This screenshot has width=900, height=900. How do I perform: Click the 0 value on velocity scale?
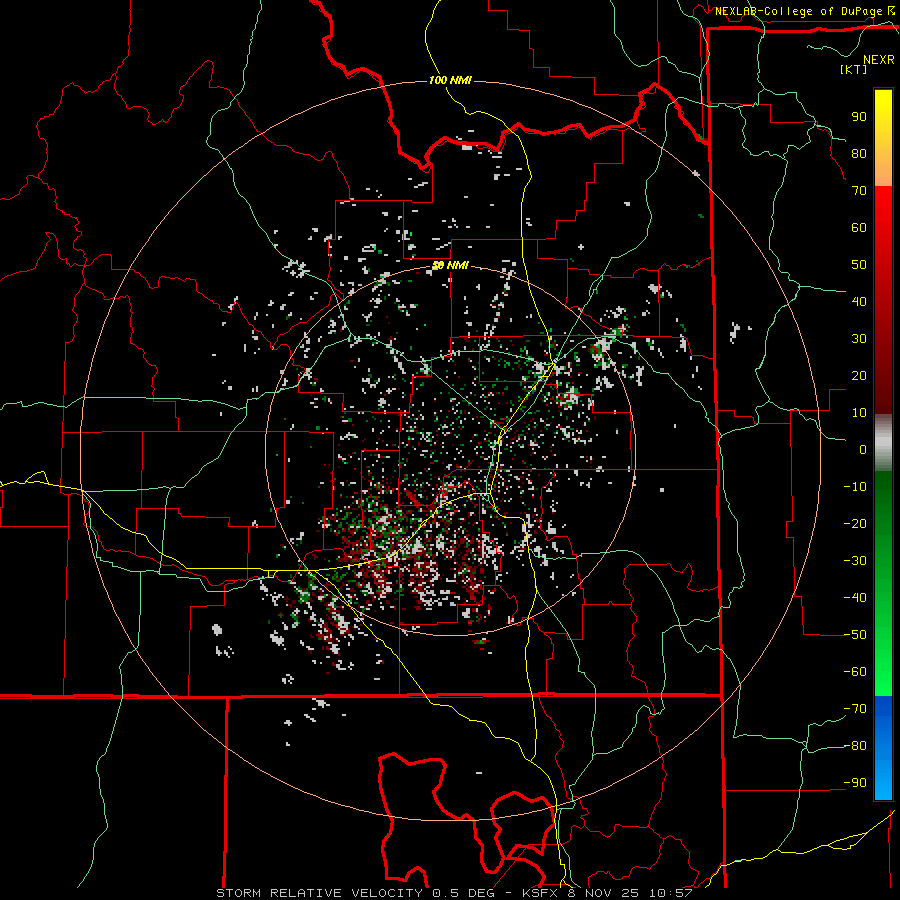(x=863, y=449)
